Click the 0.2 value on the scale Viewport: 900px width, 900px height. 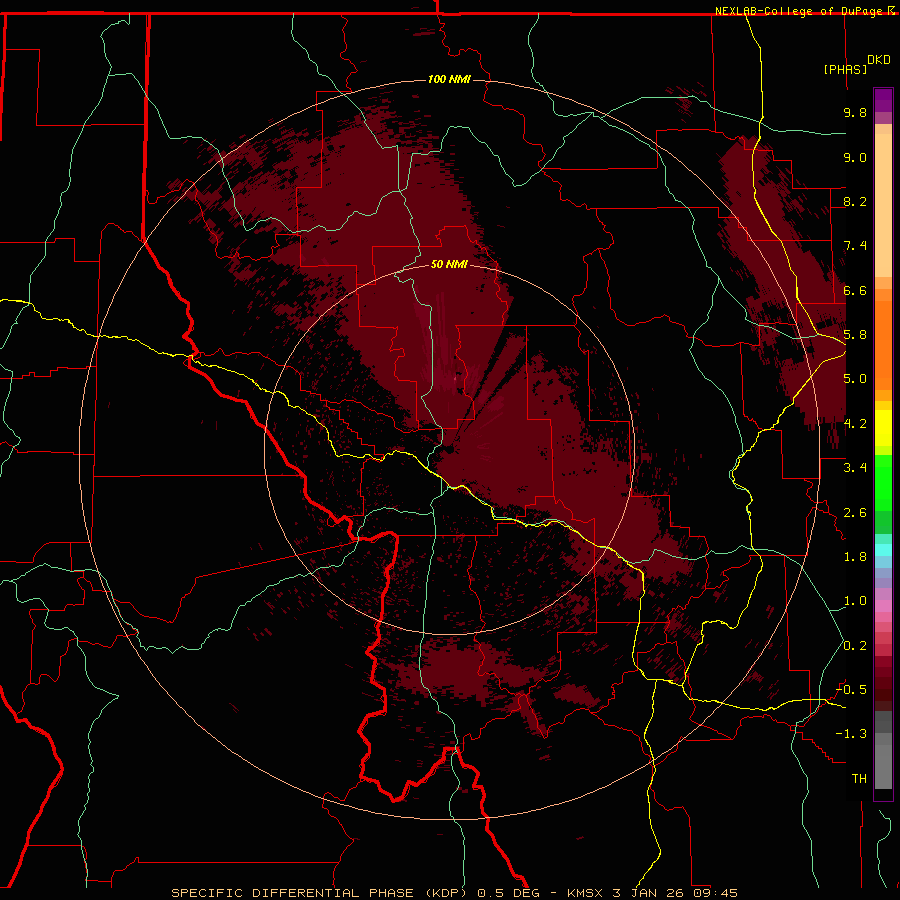point(855,646)
